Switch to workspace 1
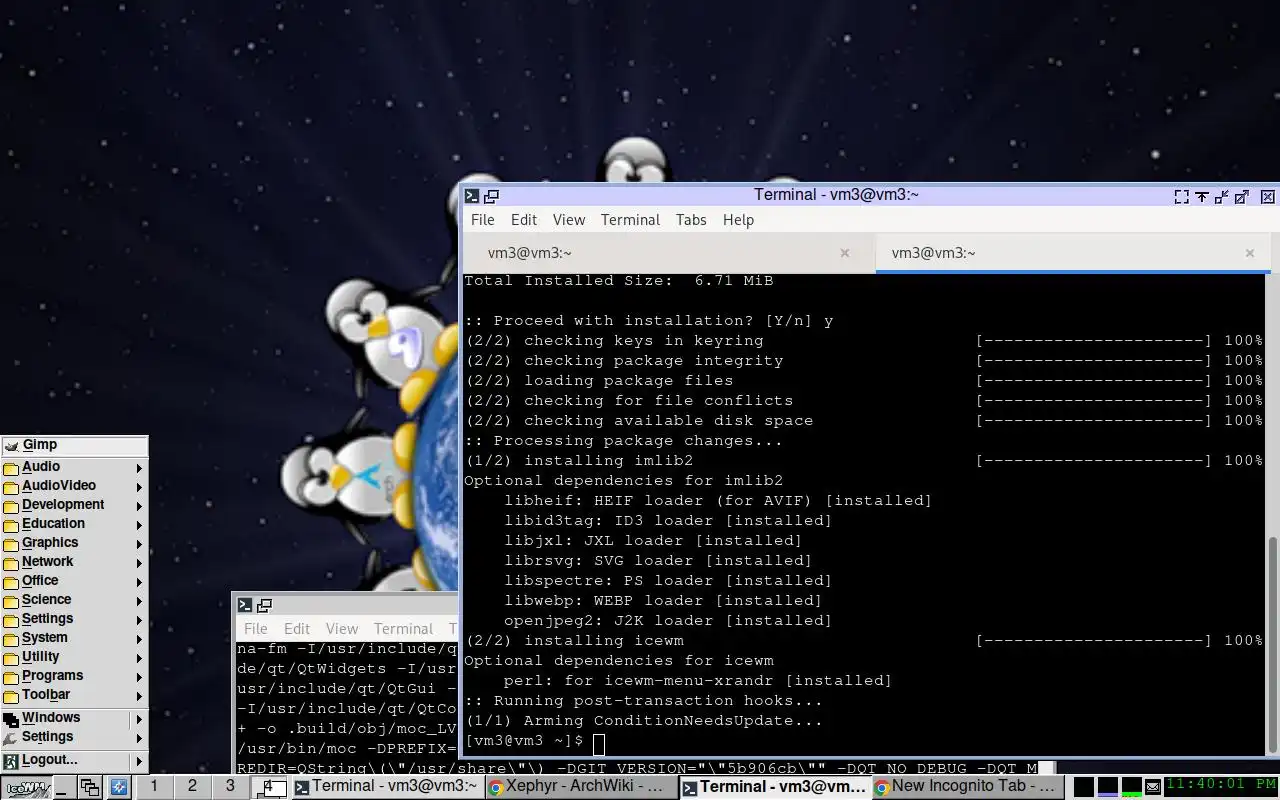Viewport: 1280px width, 800px height. tap(154, 787)
